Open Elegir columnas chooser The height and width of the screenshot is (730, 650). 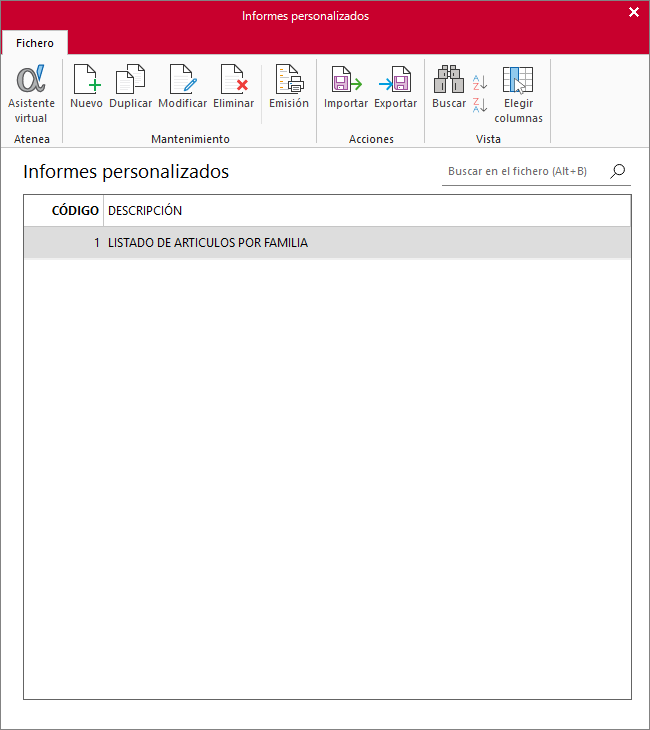518,94
